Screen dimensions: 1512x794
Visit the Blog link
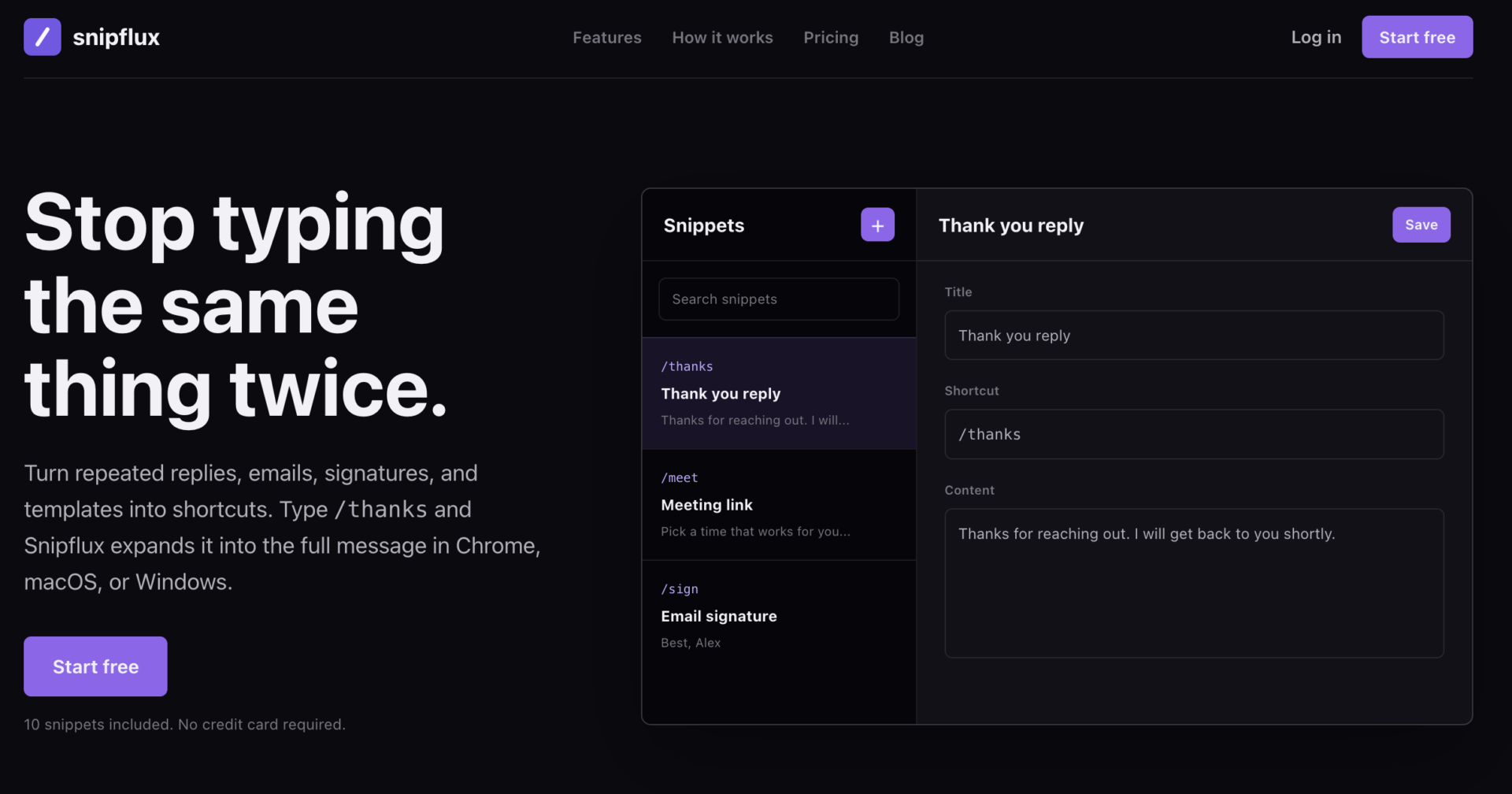pos(906,37)
